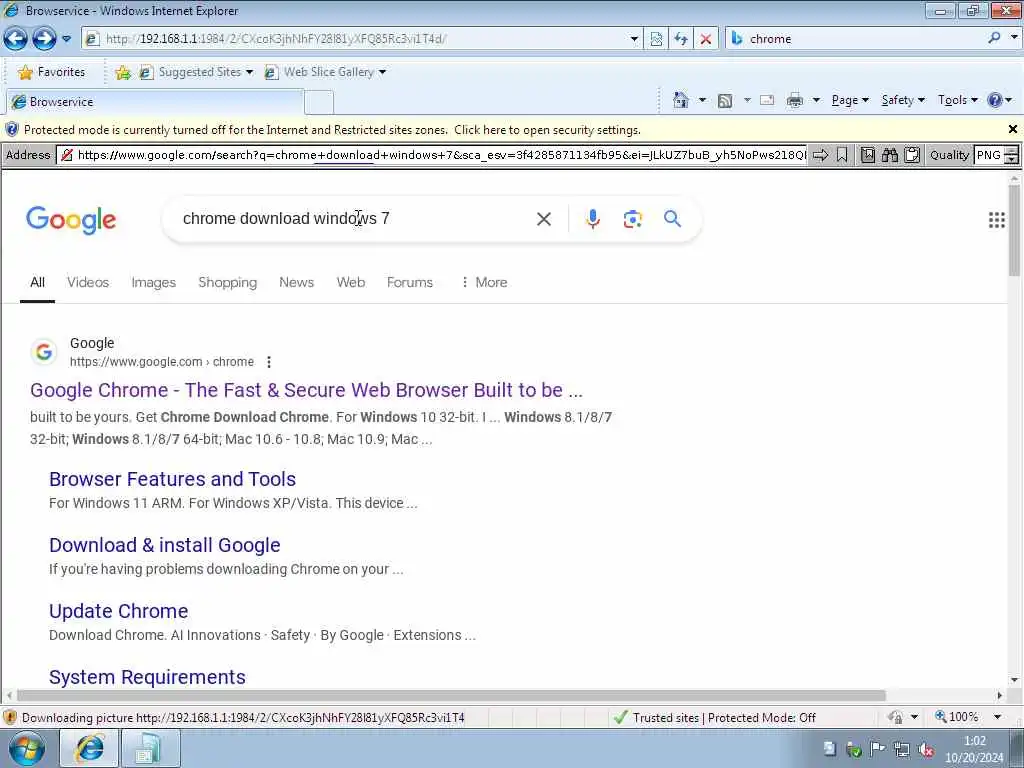This screenshot has height=768, width=1024.
Task: Click the Browservice binoculars find icon
Action: pos(889,155)
